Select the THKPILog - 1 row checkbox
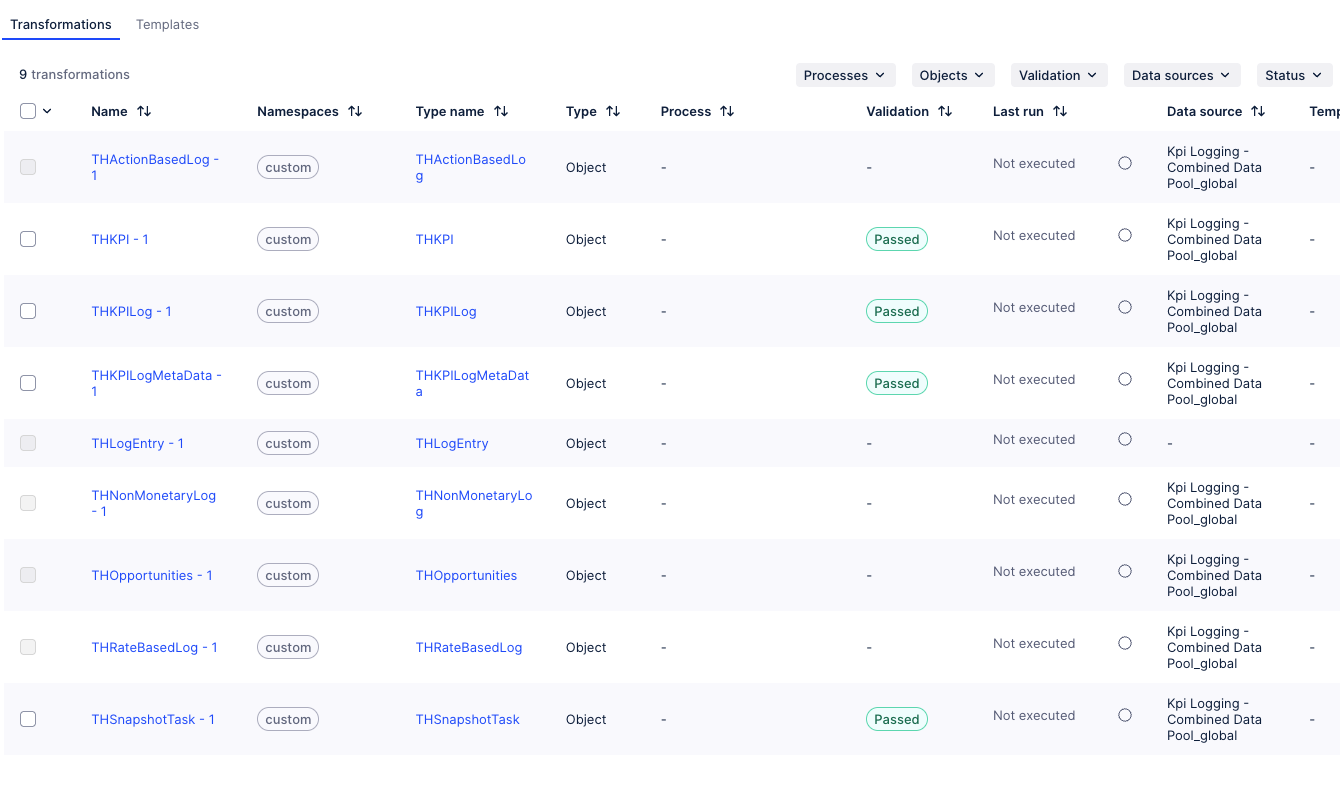 click(28, 311)
